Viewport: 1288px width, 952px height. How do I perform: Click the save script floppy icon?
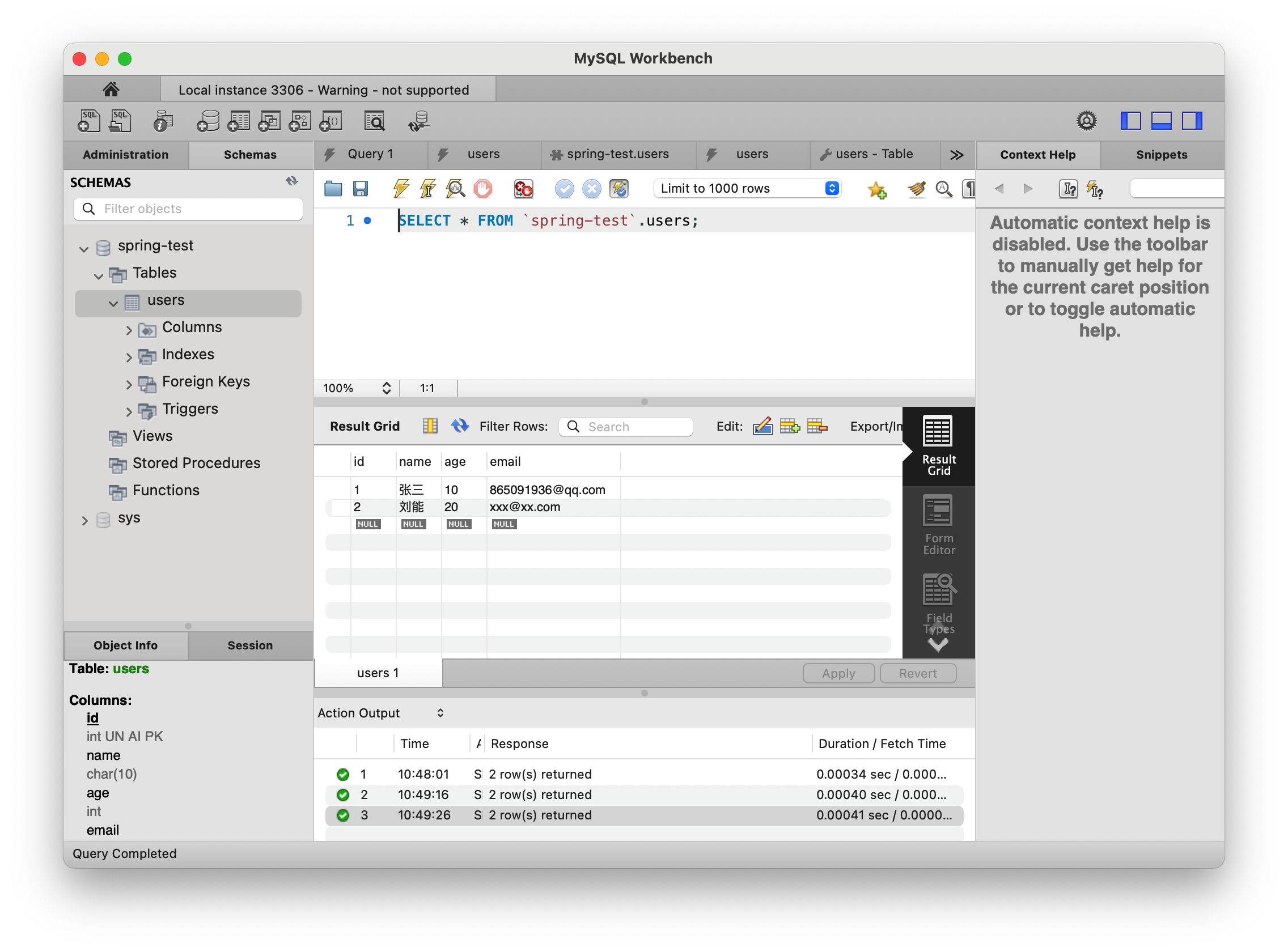pos(361,189)
